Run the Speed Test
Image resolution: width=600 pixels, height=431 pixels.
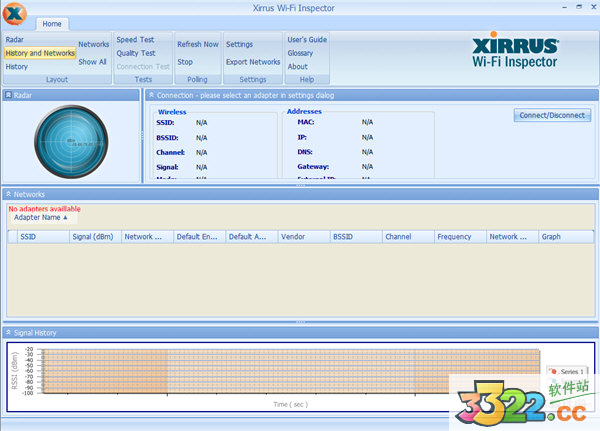point(134,40)
